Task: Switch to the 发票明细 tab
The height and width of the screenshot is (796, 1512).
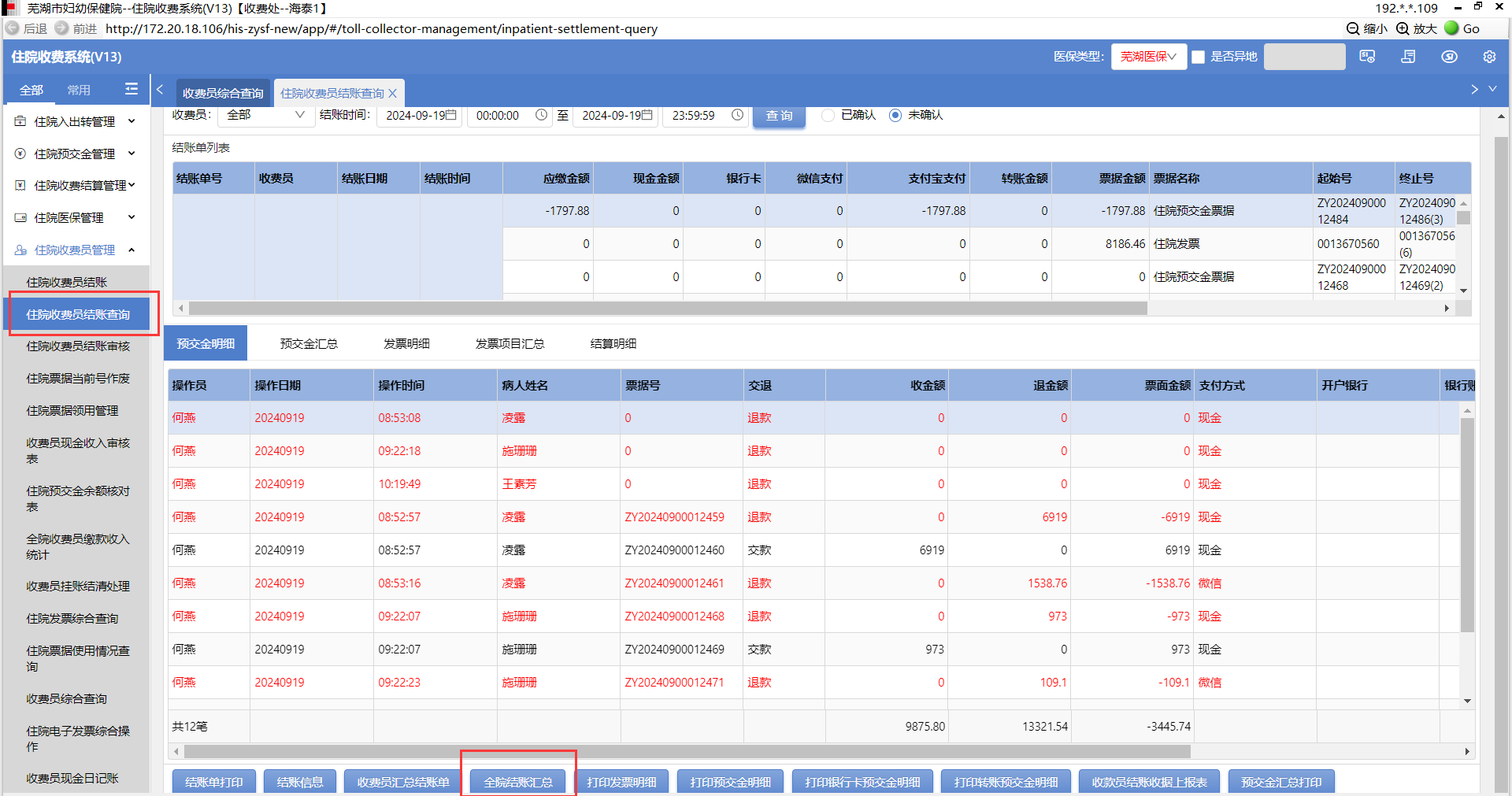Action: point(406,343)
